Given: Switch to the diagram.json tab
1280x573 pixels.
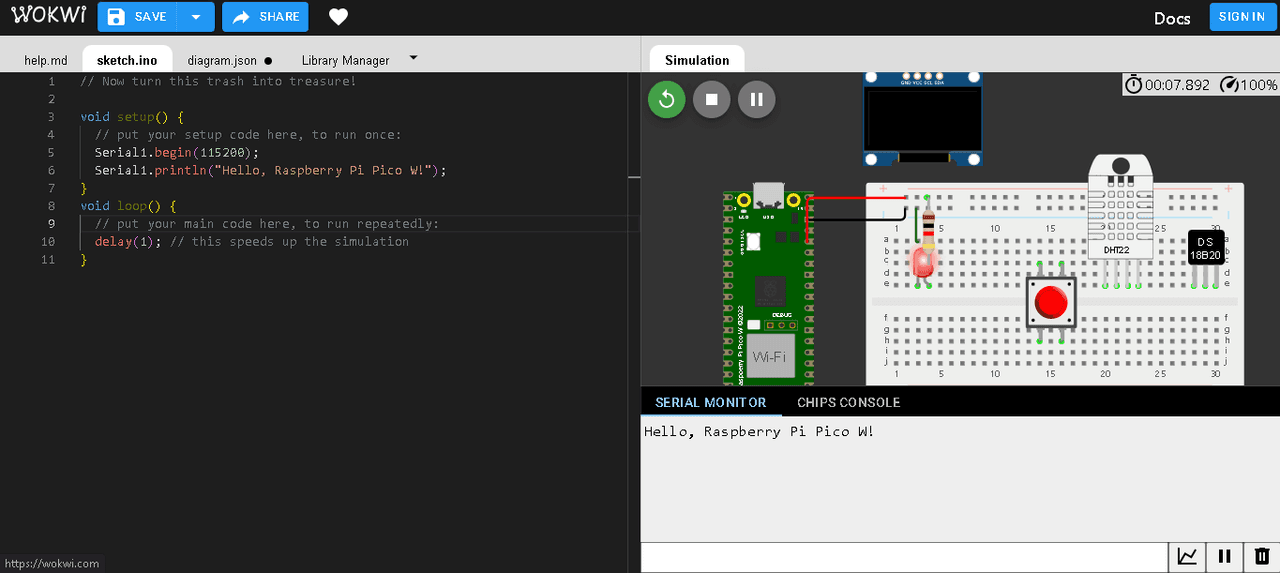Looking at the screenshot, I should pos(222,60).
